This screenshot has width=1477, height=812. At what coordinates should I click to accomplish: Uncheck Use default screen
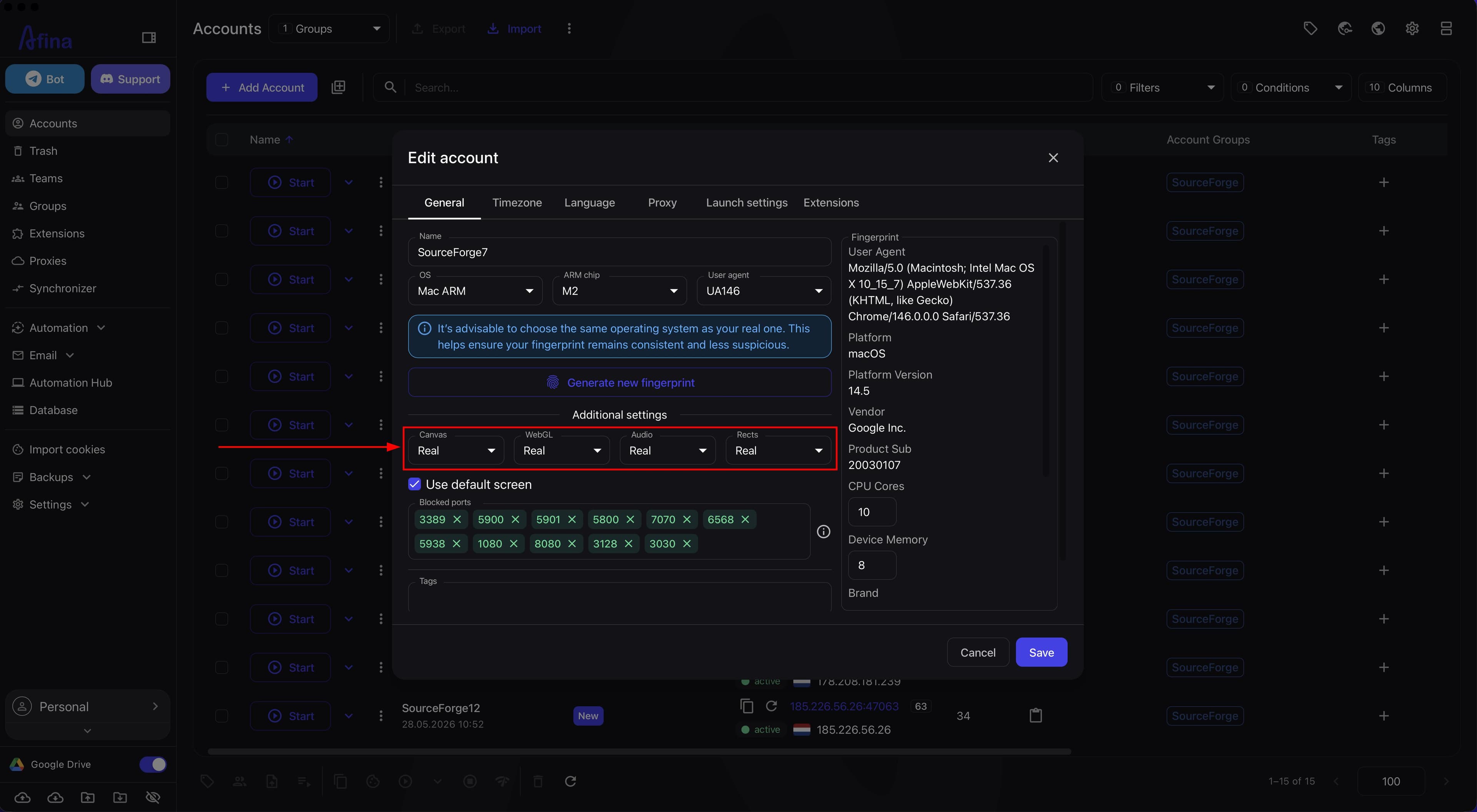[415, 485]
